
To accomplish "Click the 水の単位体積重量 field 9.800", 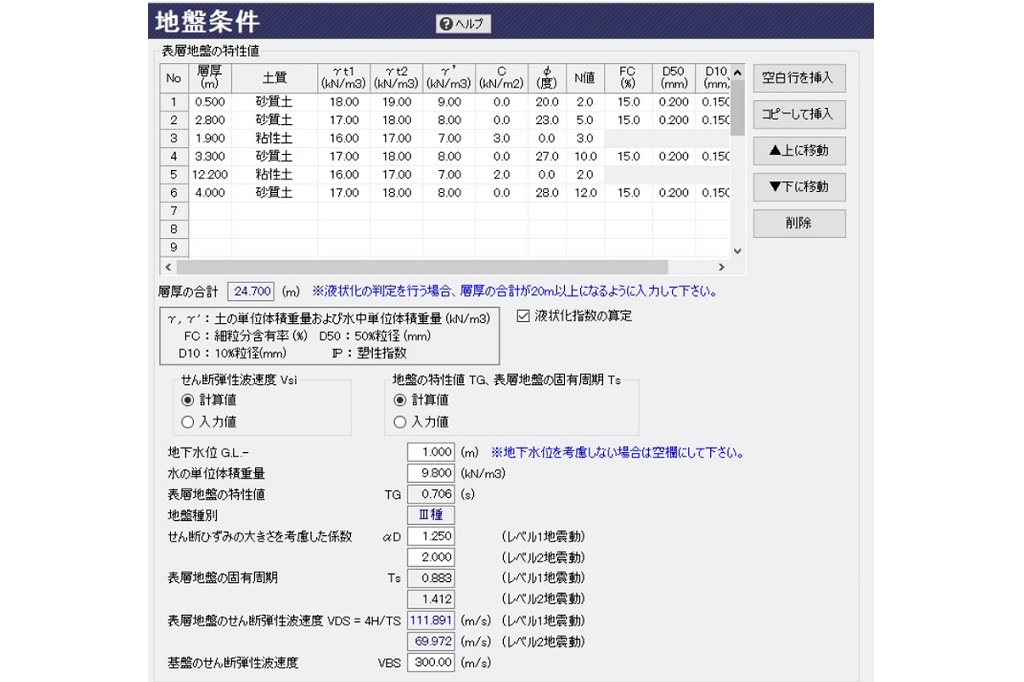I will coord(431,473).
